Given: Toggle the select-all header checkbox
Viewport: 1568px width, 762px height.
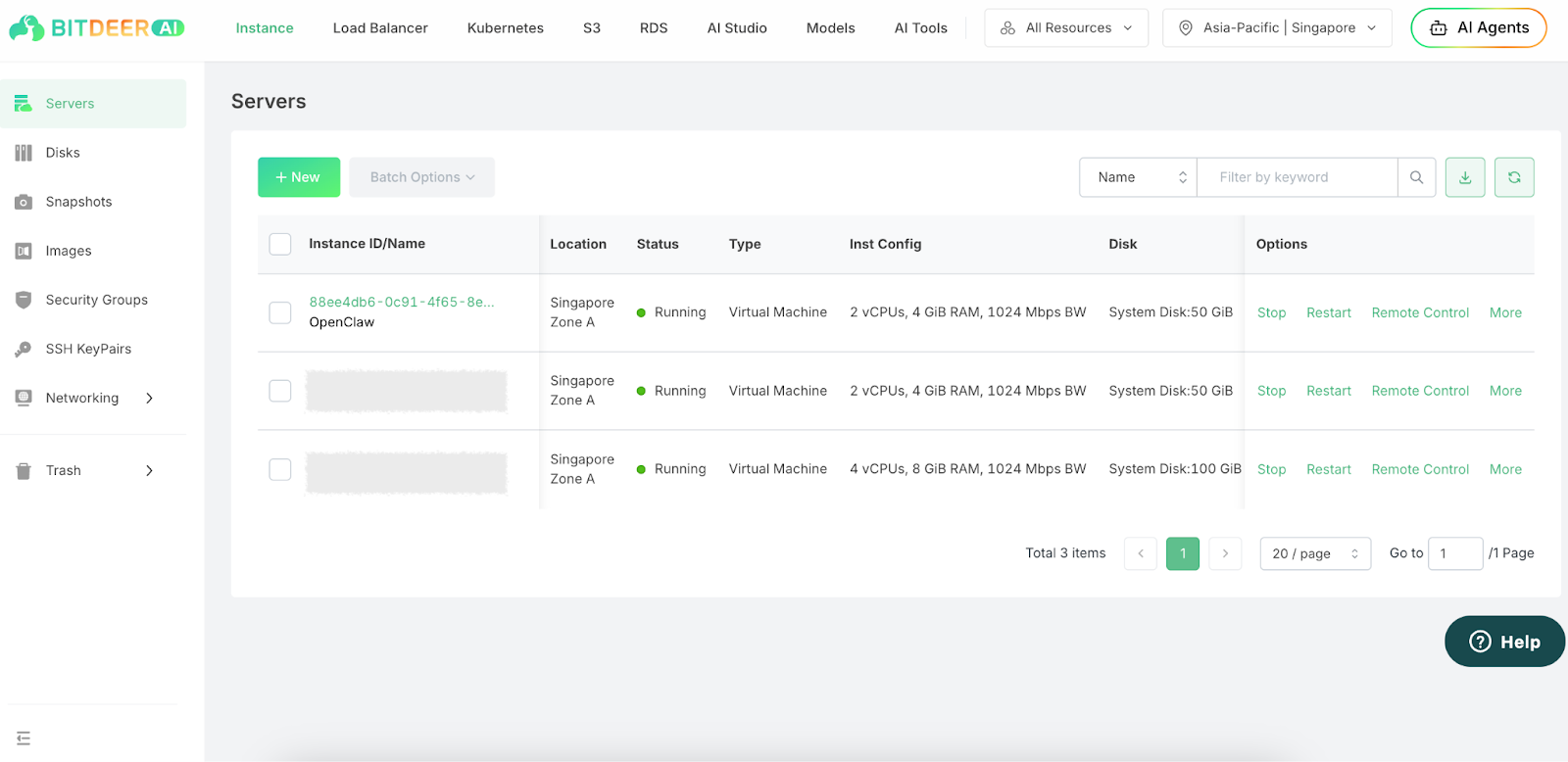Looking at the screenshot, I should point(280,244).
